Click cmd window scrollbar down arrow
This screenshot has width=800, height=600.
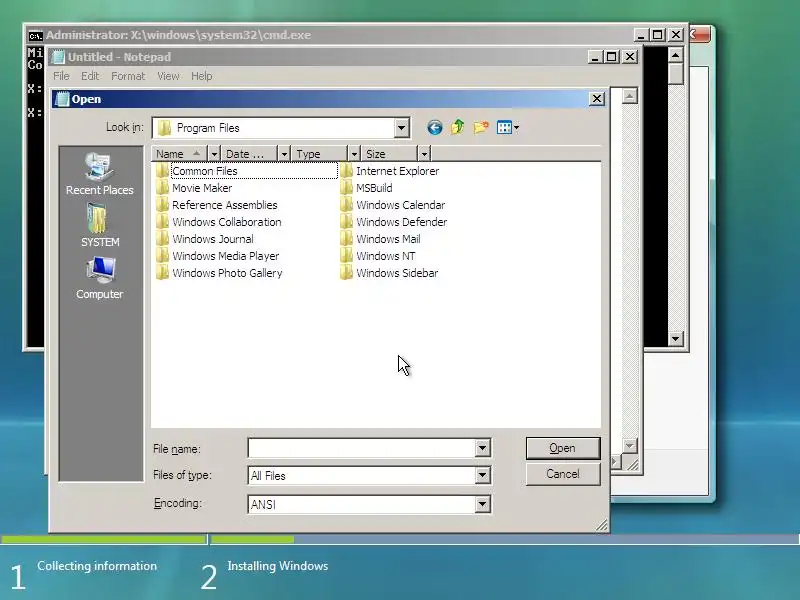tap(676, 339)
